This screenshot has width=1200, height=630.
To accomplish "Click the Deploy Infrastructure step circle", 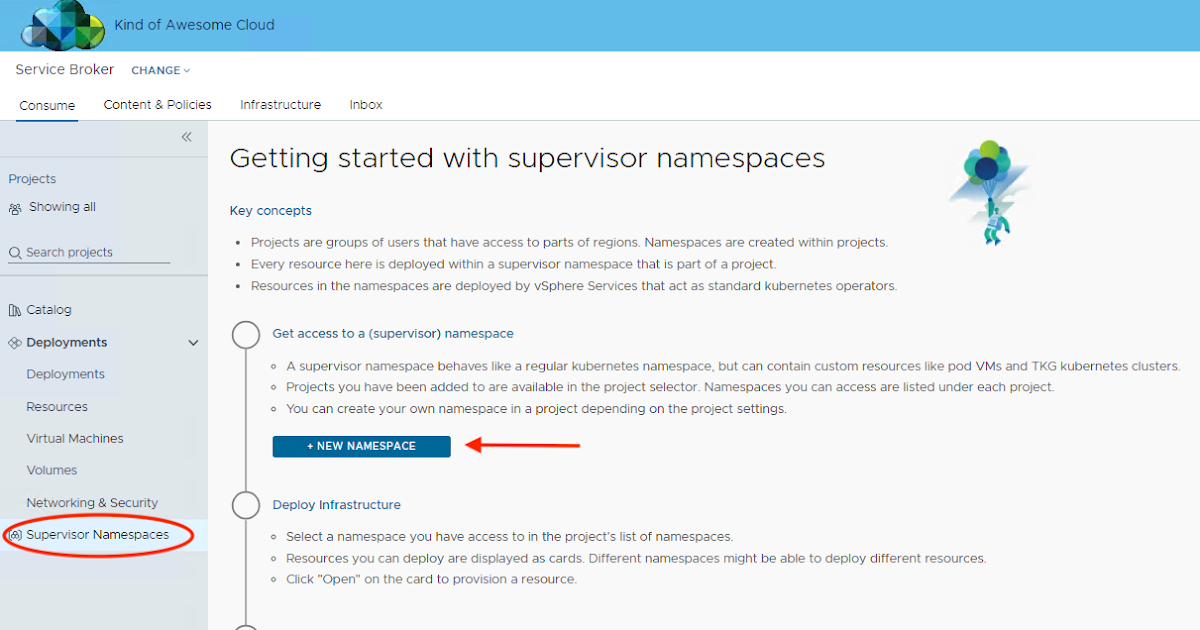I will (246, 504).
